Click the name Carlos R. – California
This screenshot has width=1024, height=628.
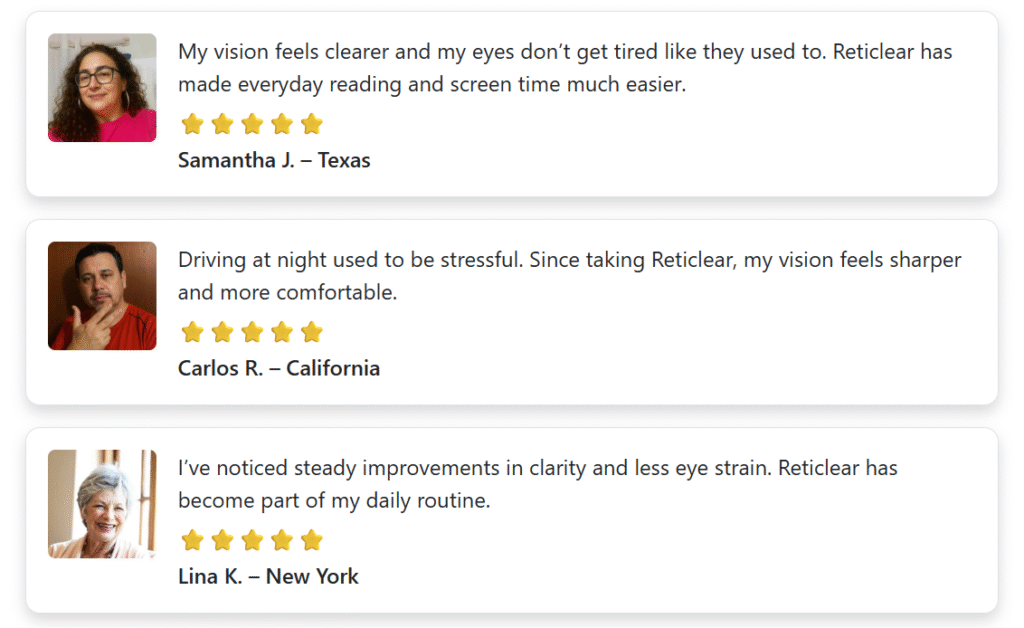279,368
